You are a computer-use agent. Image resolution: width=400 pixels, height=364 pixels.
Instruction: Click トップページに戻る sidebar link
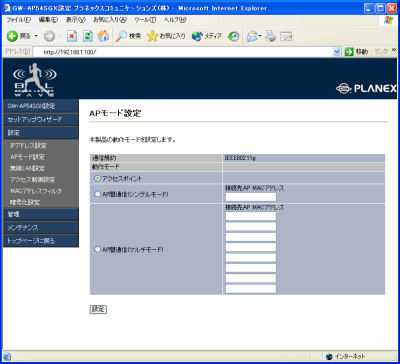click(41, 241)
